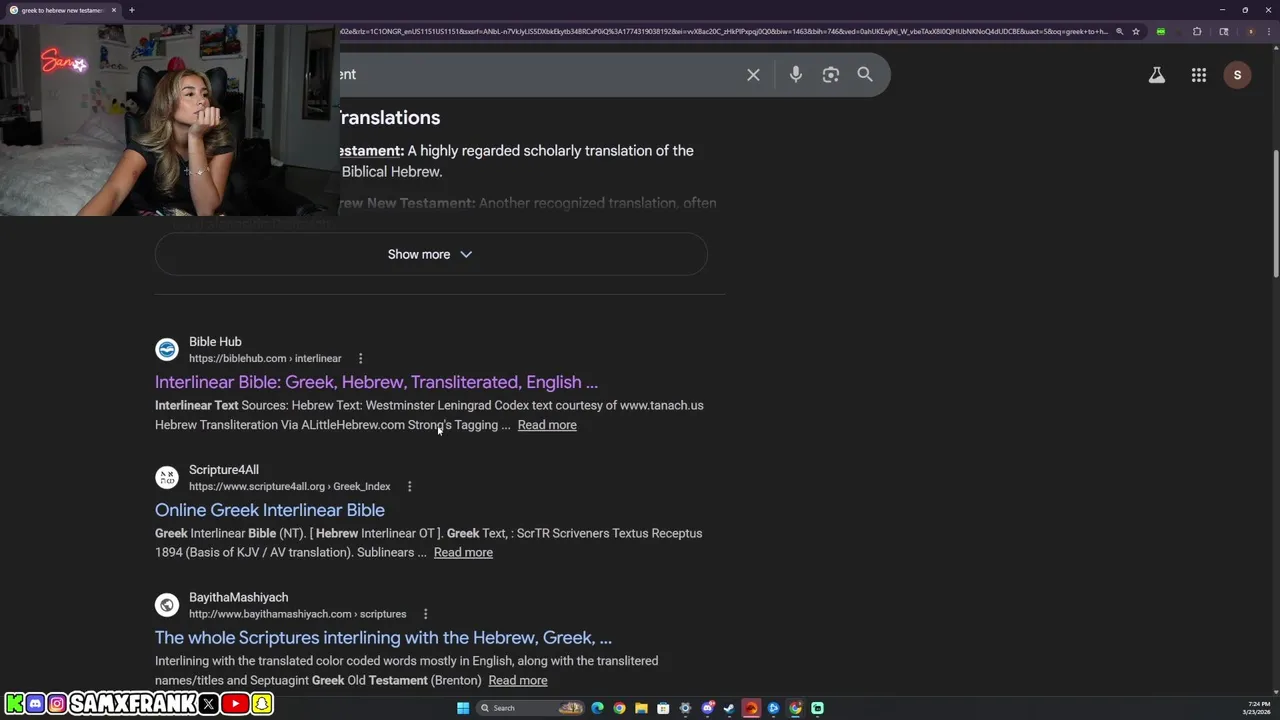Submit query with the magnifier search icon
The image size is (1280, 720).
click(865, 75)
